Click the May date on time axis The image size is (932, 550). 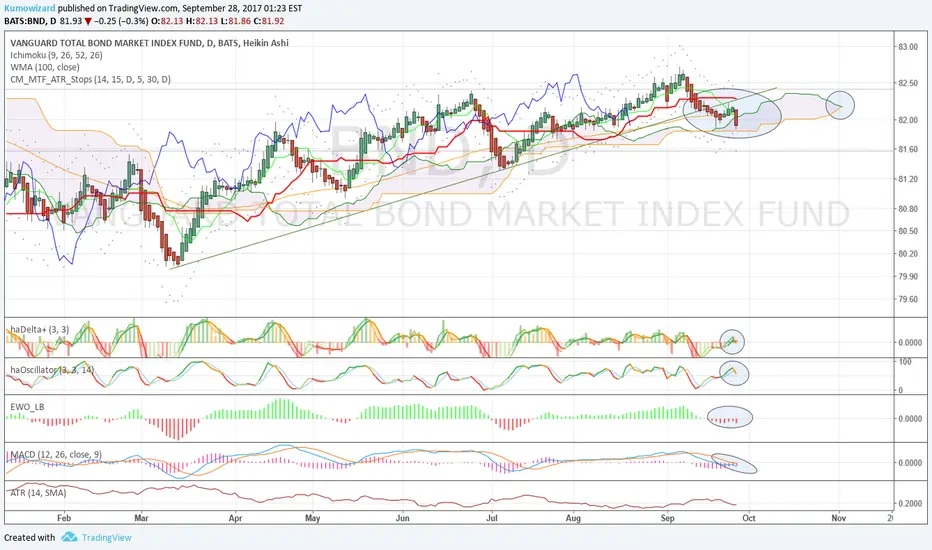313,518
